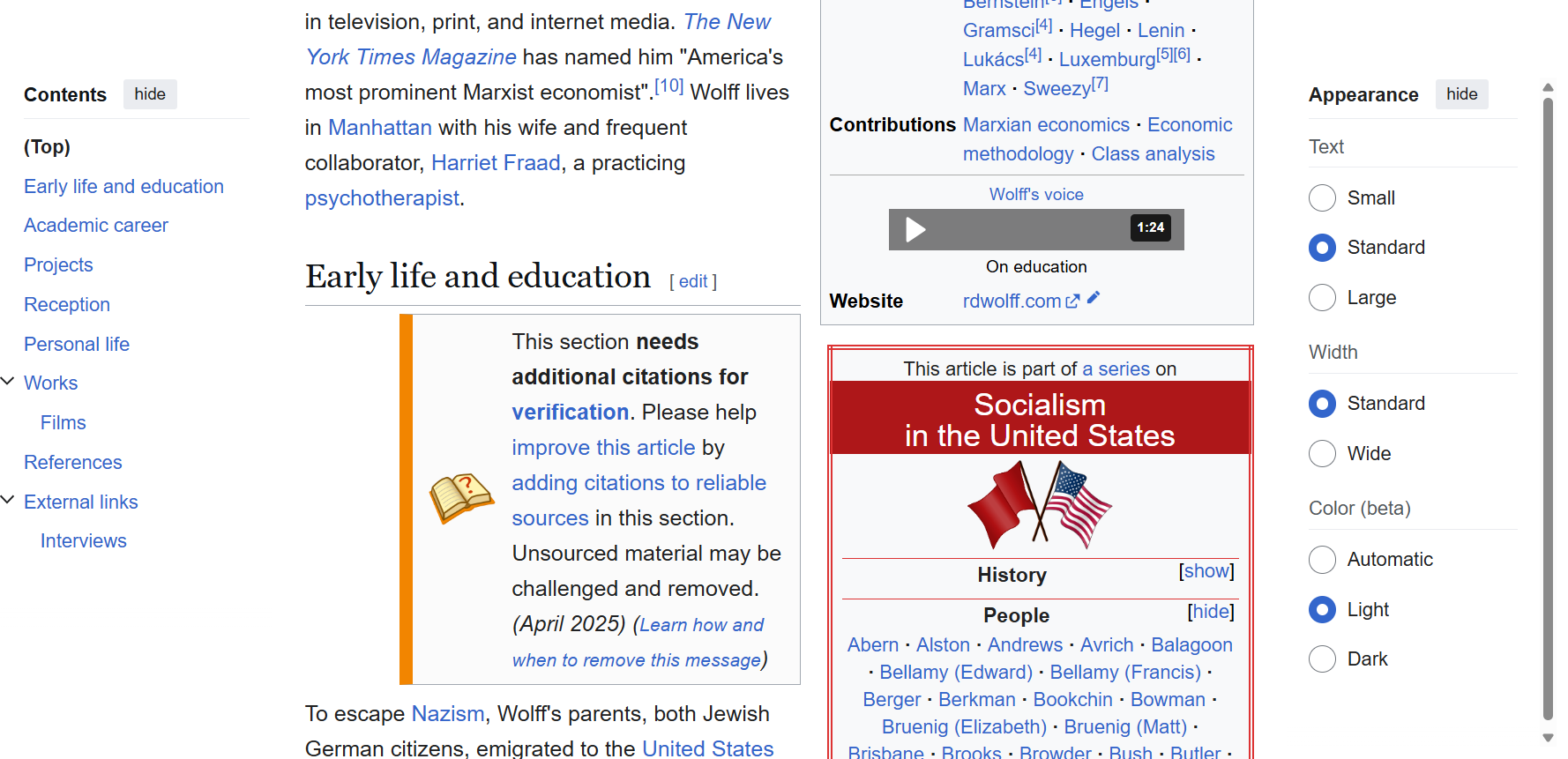Show the History section in Socialism box

[1206, 571]
